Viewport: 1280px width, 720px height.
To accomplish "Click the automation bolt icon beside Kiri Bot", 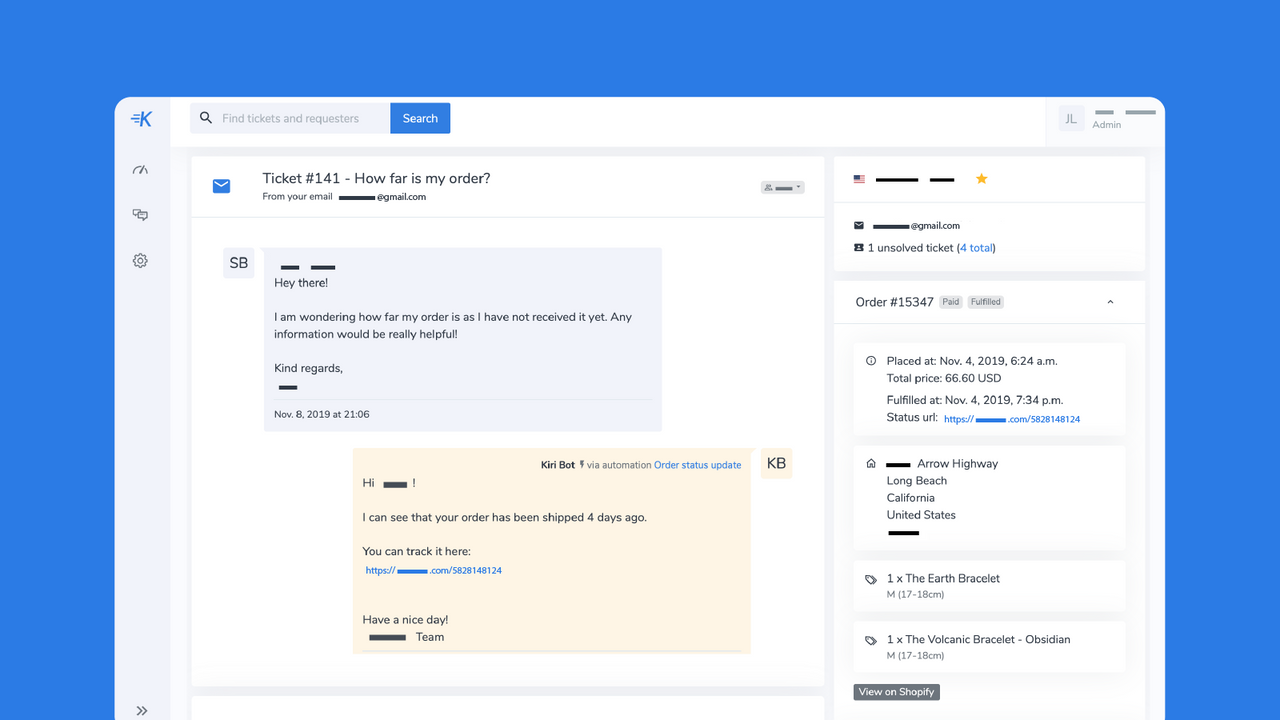I will click(584, 464).
